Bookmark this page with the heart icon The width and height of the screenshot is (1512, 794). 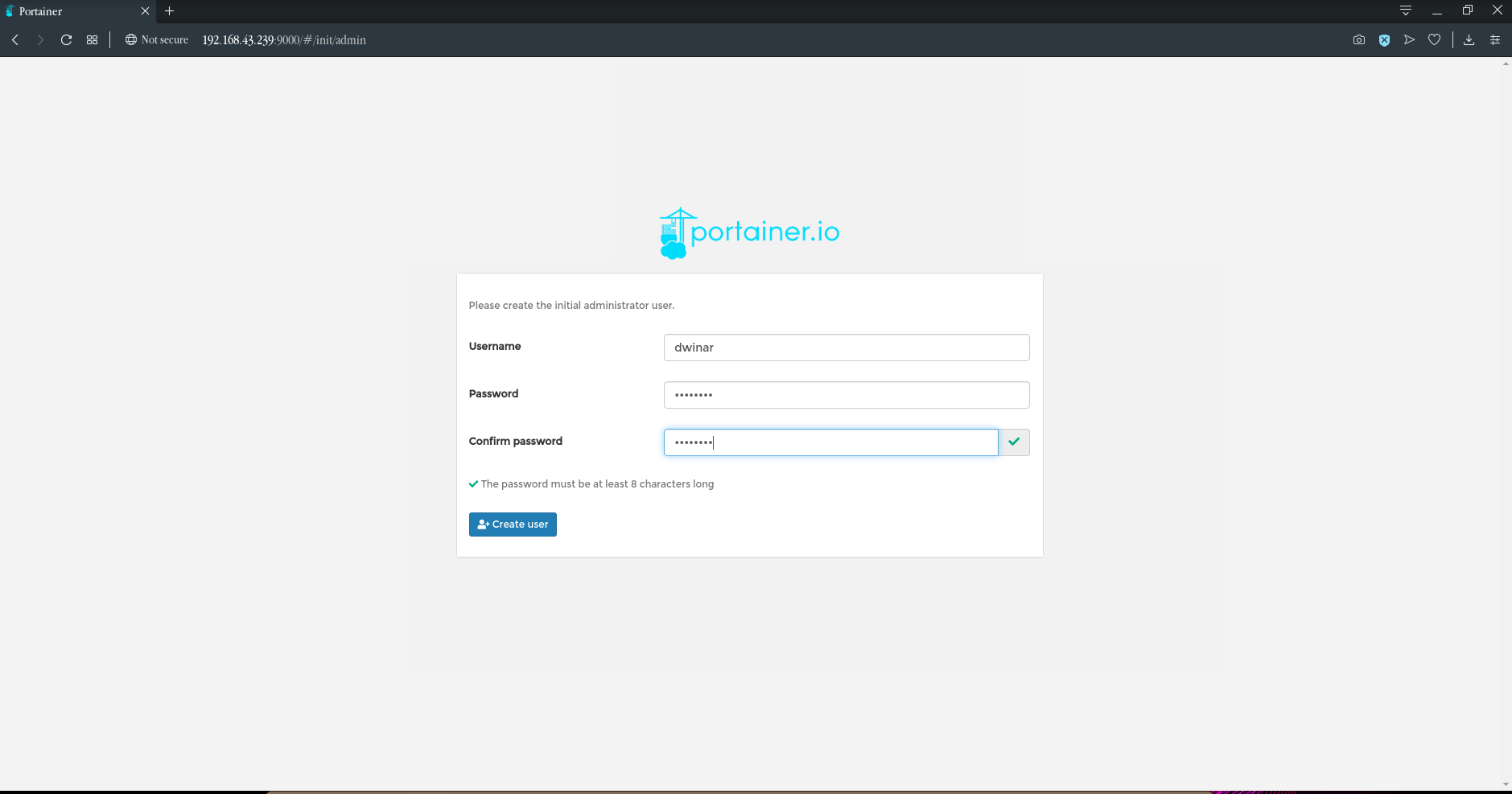pos(1434,39)
